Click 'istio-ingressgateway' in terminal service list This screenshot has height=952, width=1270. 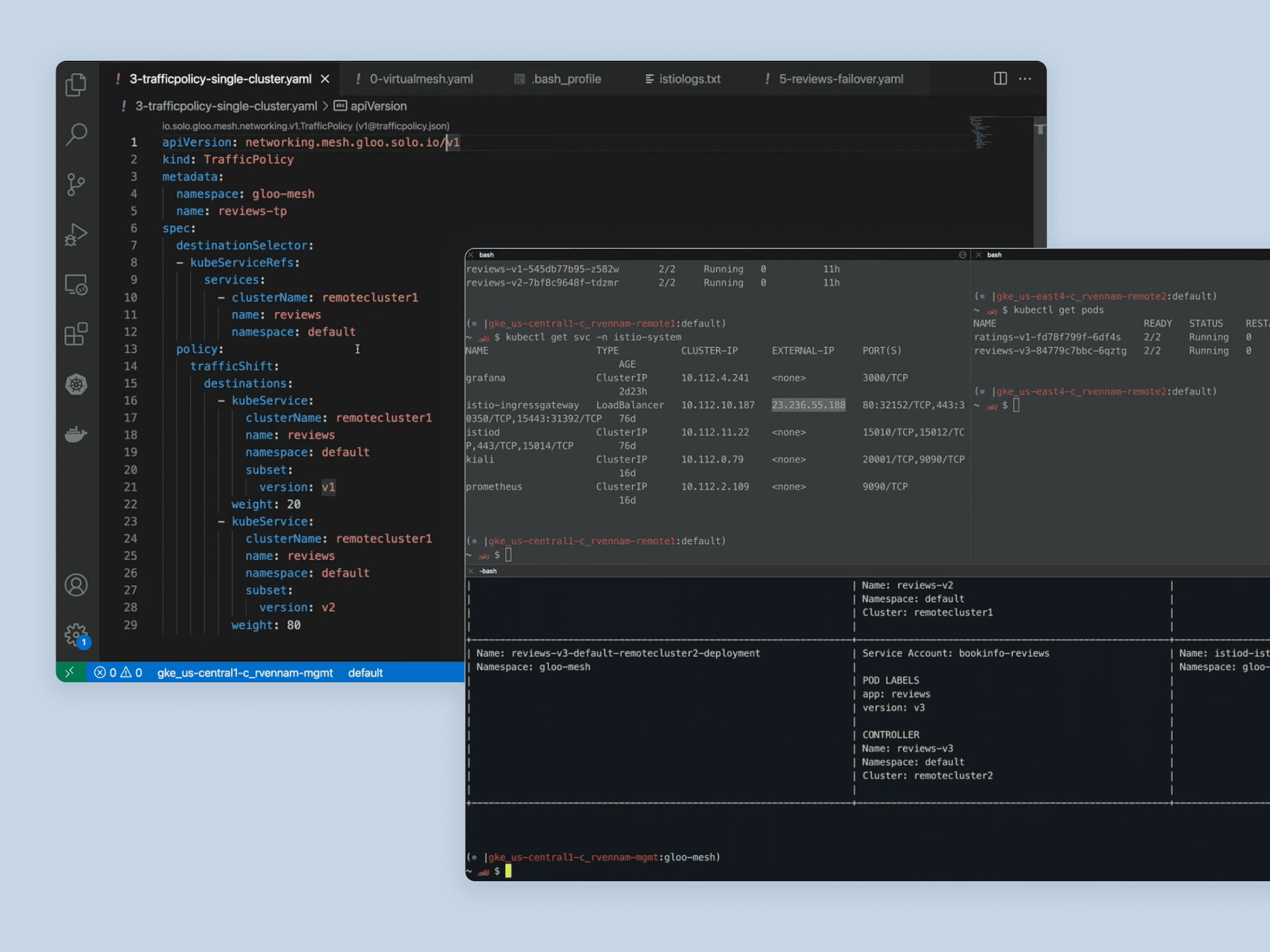coord(522,405)
